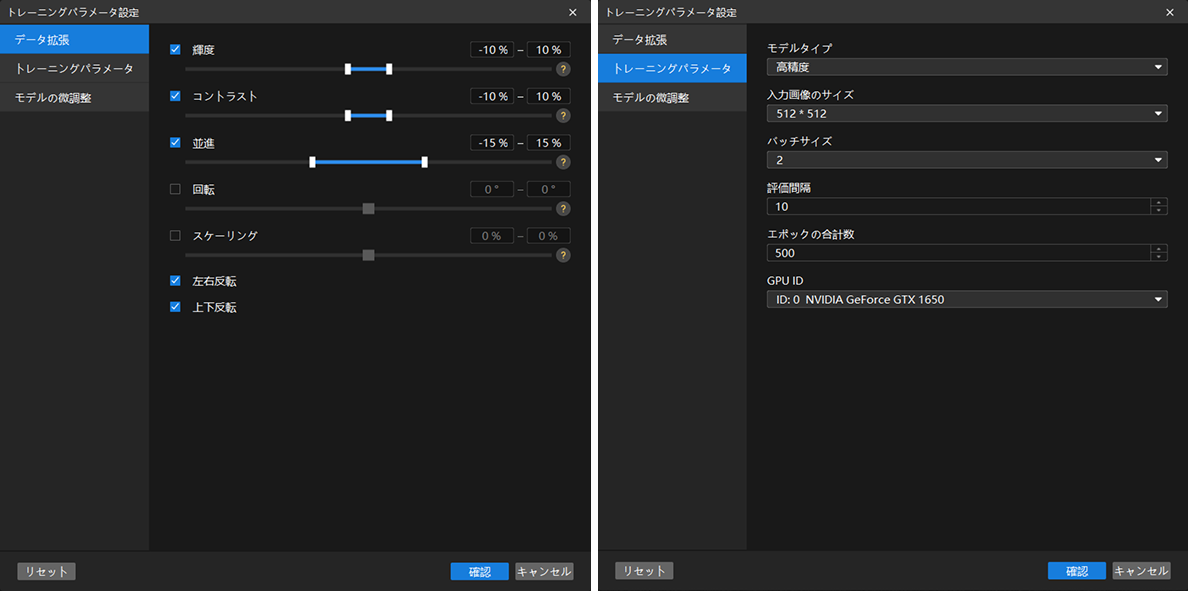Image resolution: width=1188 pixels, height=591 pixels.
Task: Click キャンセル button in left dialog
Action: (x=544, y=571)
